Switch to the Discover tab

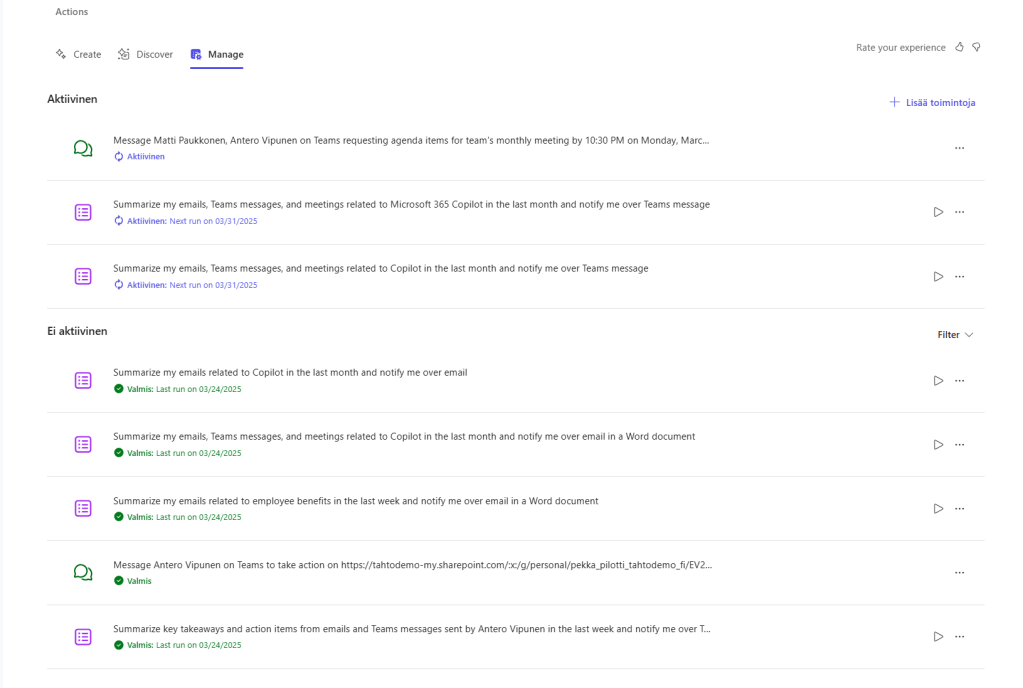point(145,54)
